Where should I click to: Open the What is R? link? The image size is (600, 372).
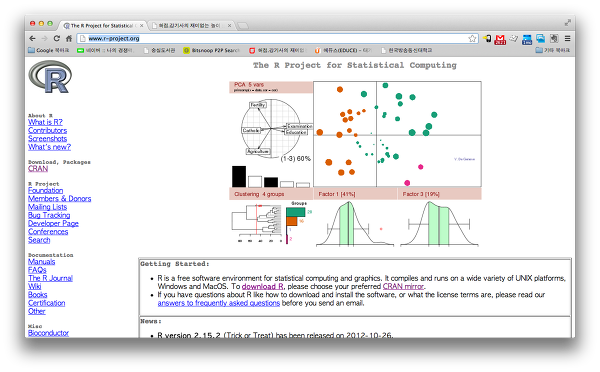pos(45,122)
